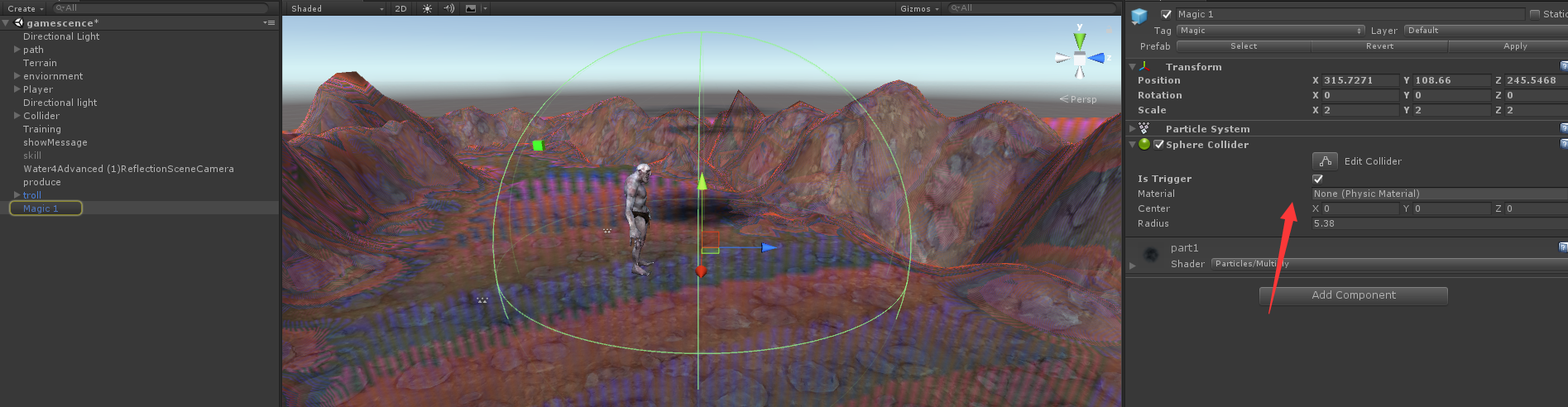The width and height of the screenshot is (1568, 407).
Task: Toggle the Magic 1 active checkbox
Action: [1167, 14]
